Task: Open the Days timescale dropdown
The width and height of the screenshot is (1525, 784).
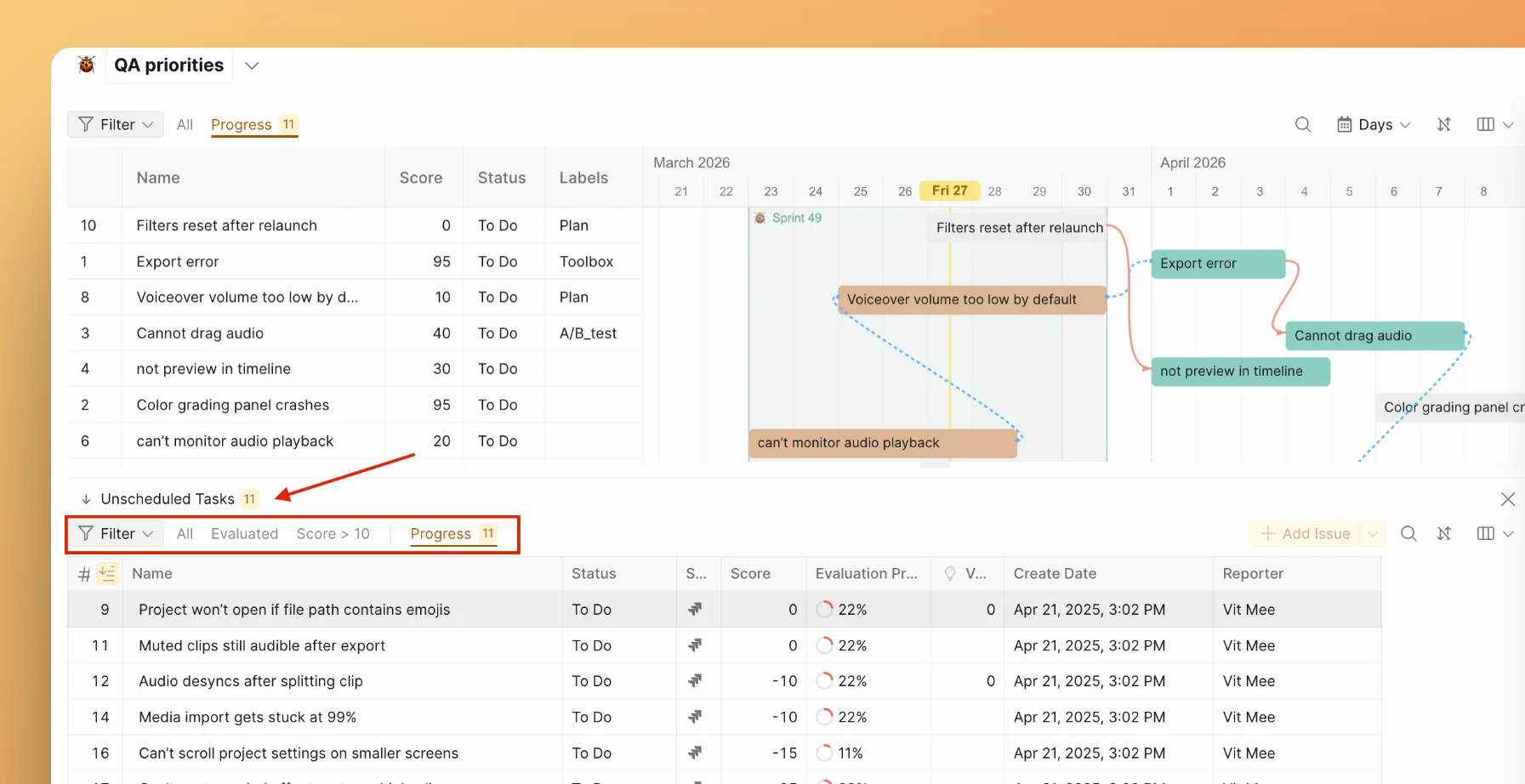Action: (1374, 125)
